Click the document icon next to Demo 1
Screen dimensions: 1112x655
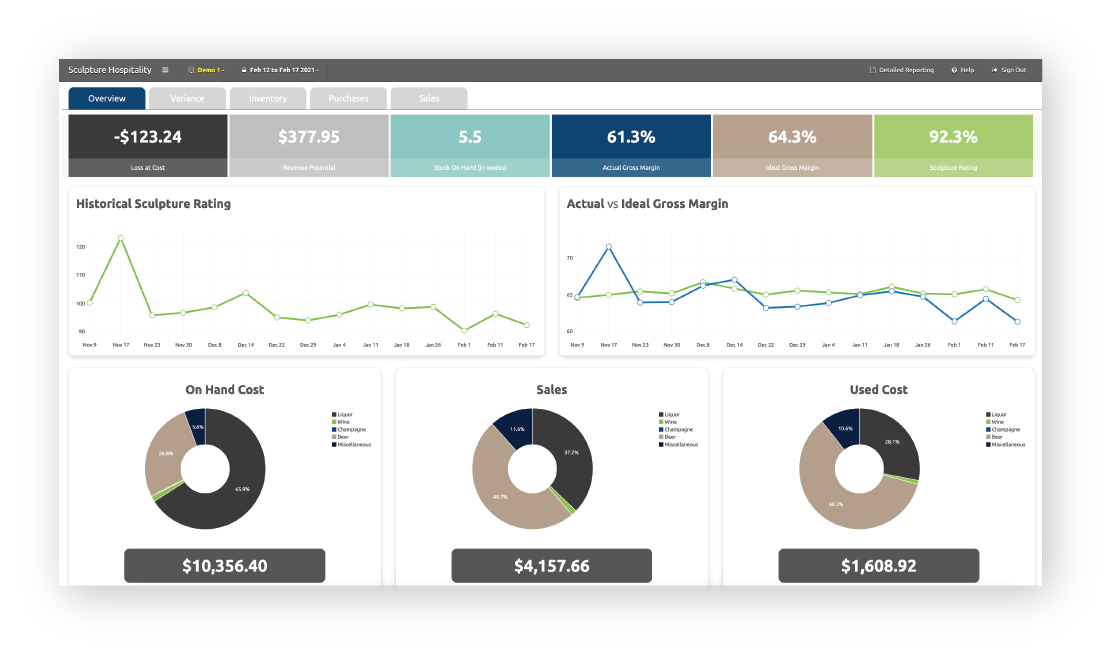[192, 70]
